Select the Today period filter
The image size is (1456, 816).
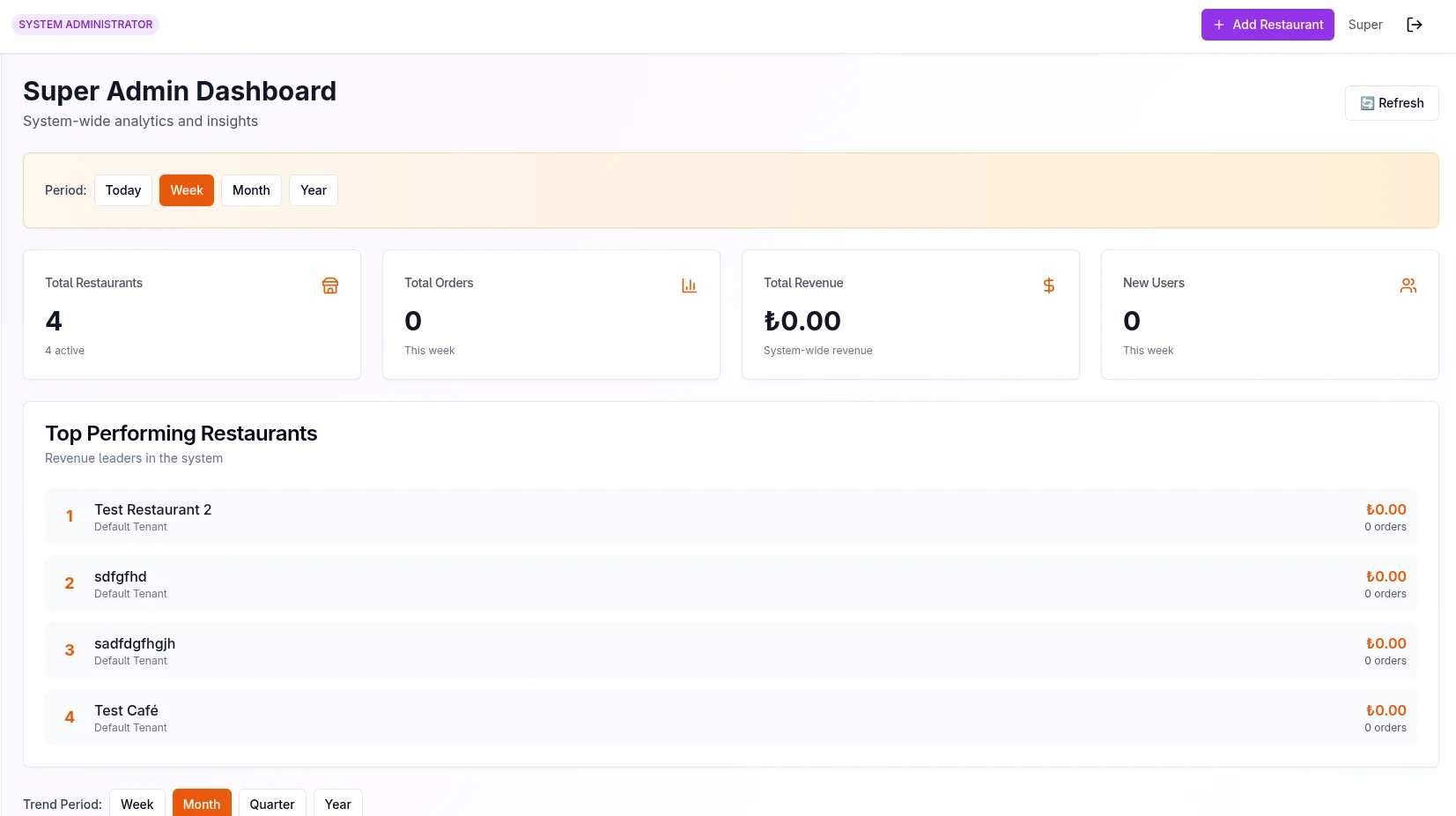[x=122, y=190]
